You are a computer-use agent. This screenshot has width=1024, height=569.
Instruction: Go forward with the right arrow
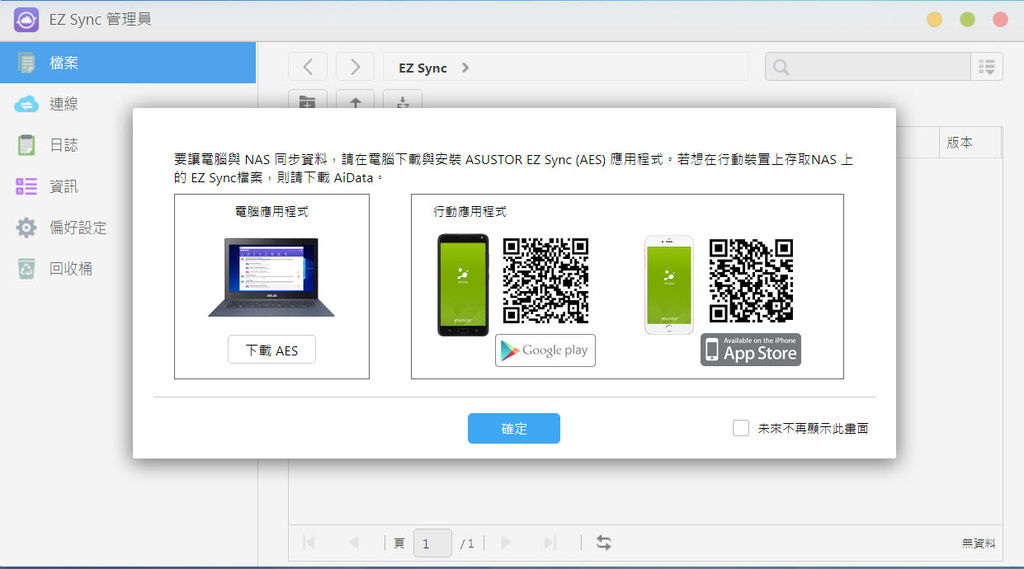point(355,67)
